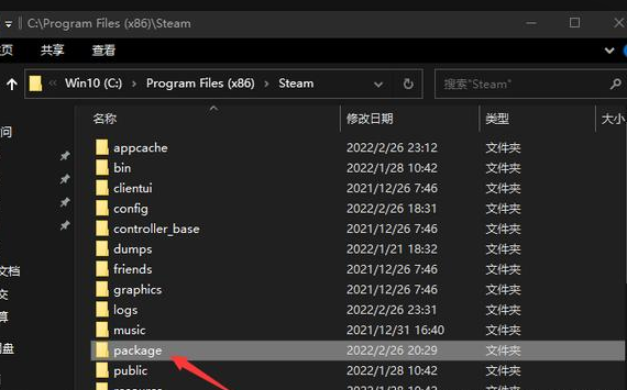The image size is (627, 390).
Task: Click 文件夹 type cell in friends row
Action: coord(503,269)
